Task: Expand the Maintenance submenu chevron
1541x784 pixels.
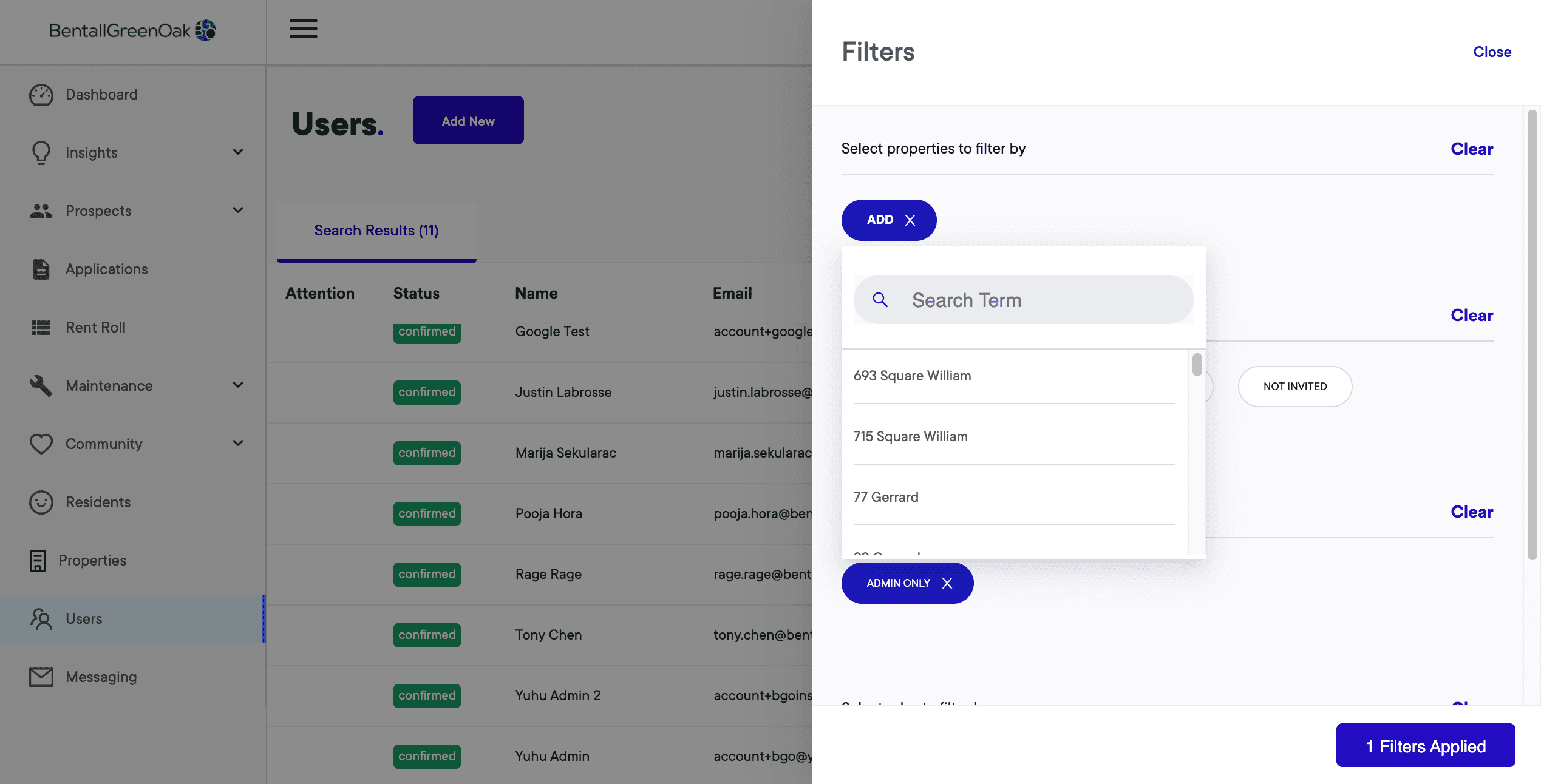Action: coord(238,385)
